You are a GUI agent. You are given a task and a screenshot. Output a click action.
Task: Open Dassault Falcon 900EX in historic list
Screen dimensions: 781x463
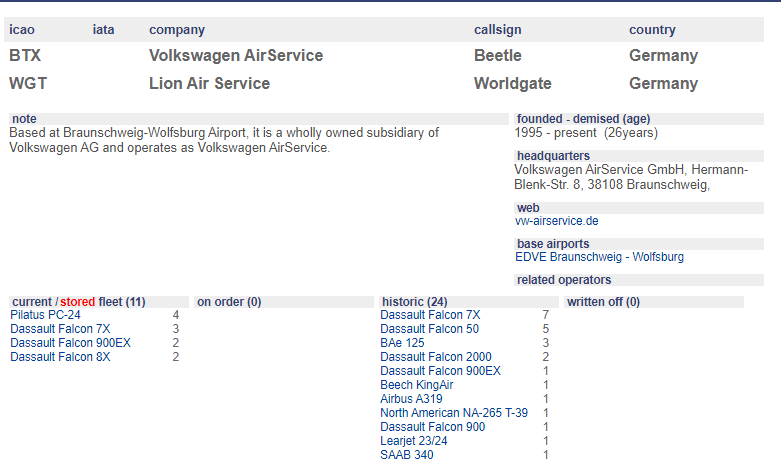[440, 370]
